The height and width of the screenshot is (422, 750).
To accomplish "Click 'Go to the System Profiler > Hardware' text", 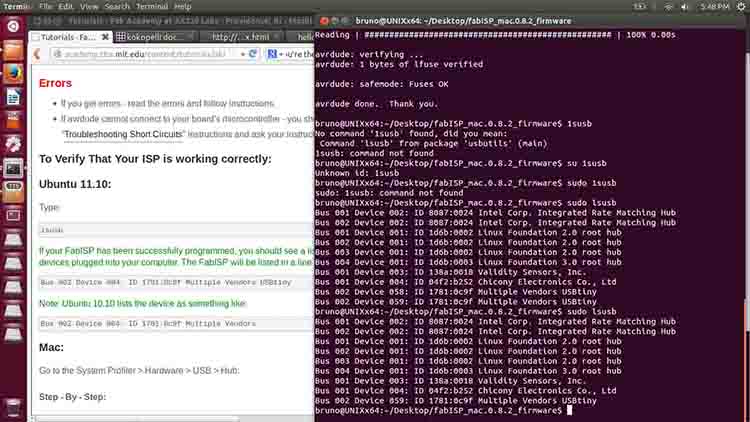I will coord(139,371).
